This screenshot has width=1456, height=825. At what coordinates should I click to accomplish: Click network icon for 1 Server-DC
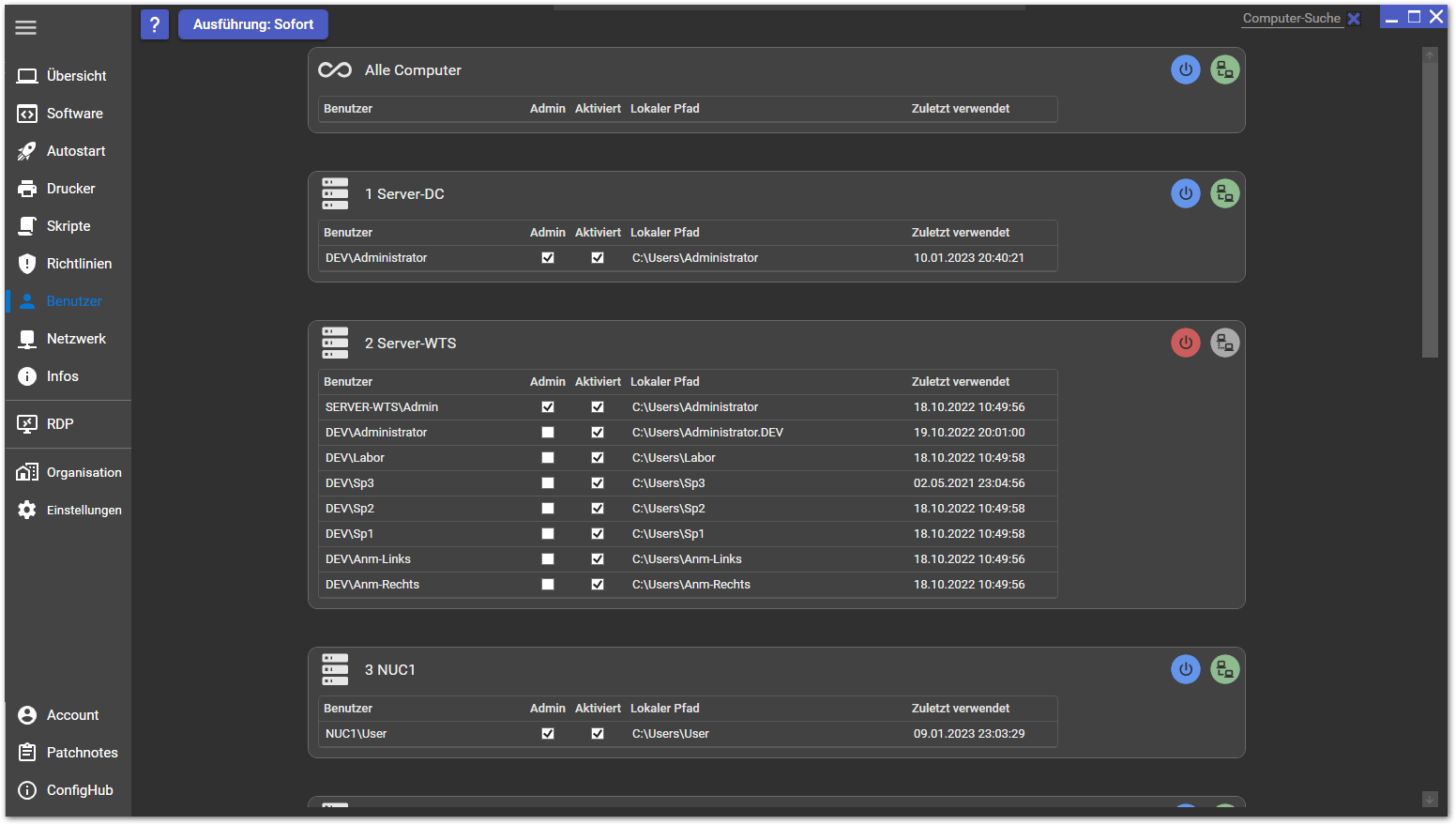point(1225,193)
